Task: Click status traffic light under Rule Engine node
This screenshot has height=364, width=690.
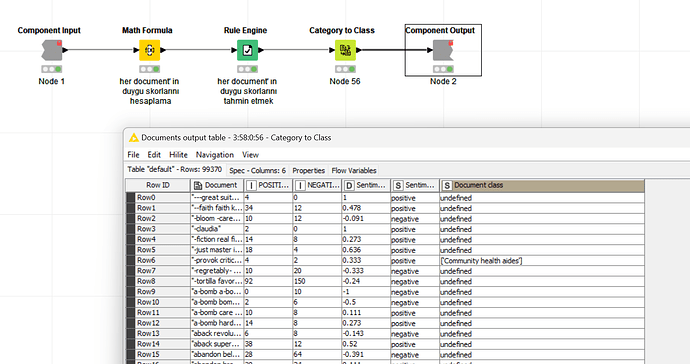Action: pos(247,69)
